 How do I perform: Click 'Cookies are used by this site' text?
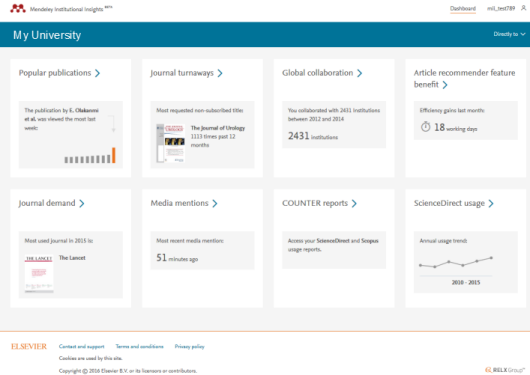click(x=91, y=358)
